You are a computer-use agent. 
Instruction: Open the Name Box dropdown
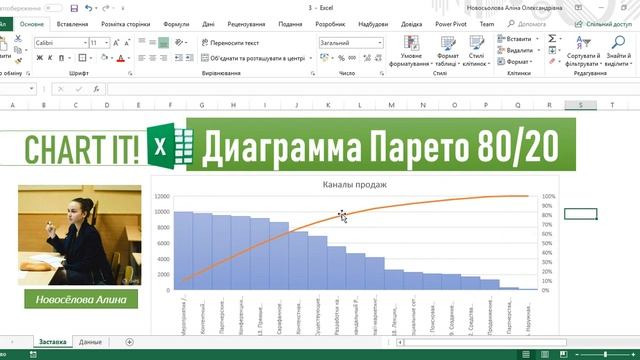(31, 89)
